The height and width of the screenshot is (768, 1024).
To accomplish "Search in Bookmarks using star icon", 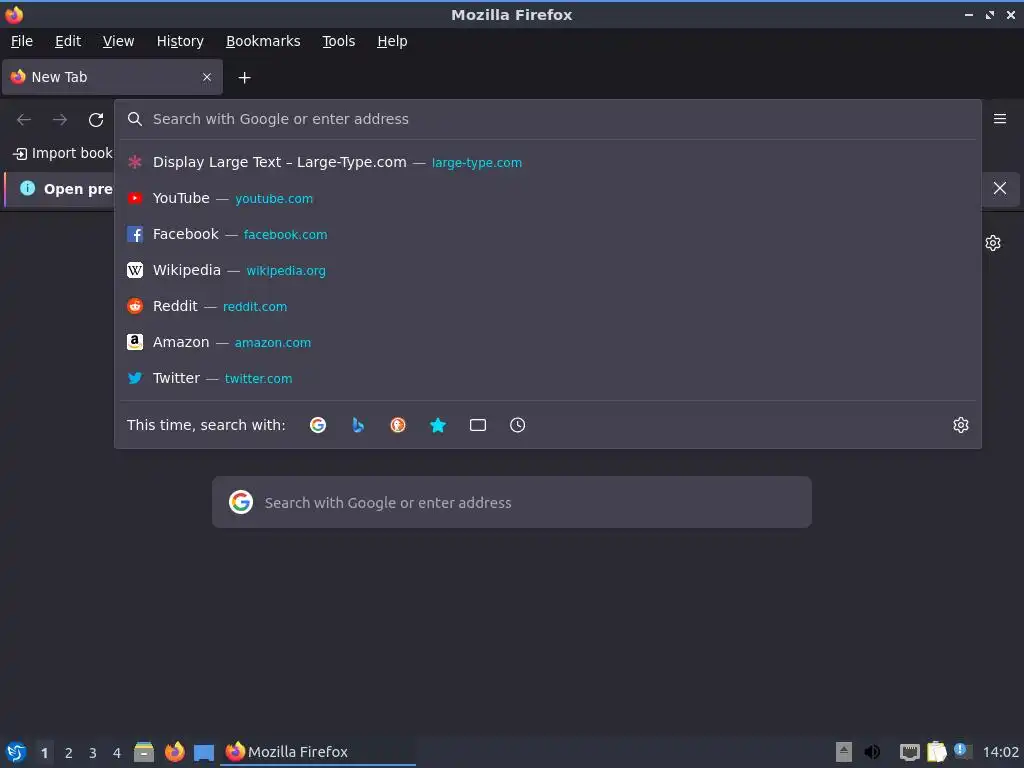I will tap(438, 425).
